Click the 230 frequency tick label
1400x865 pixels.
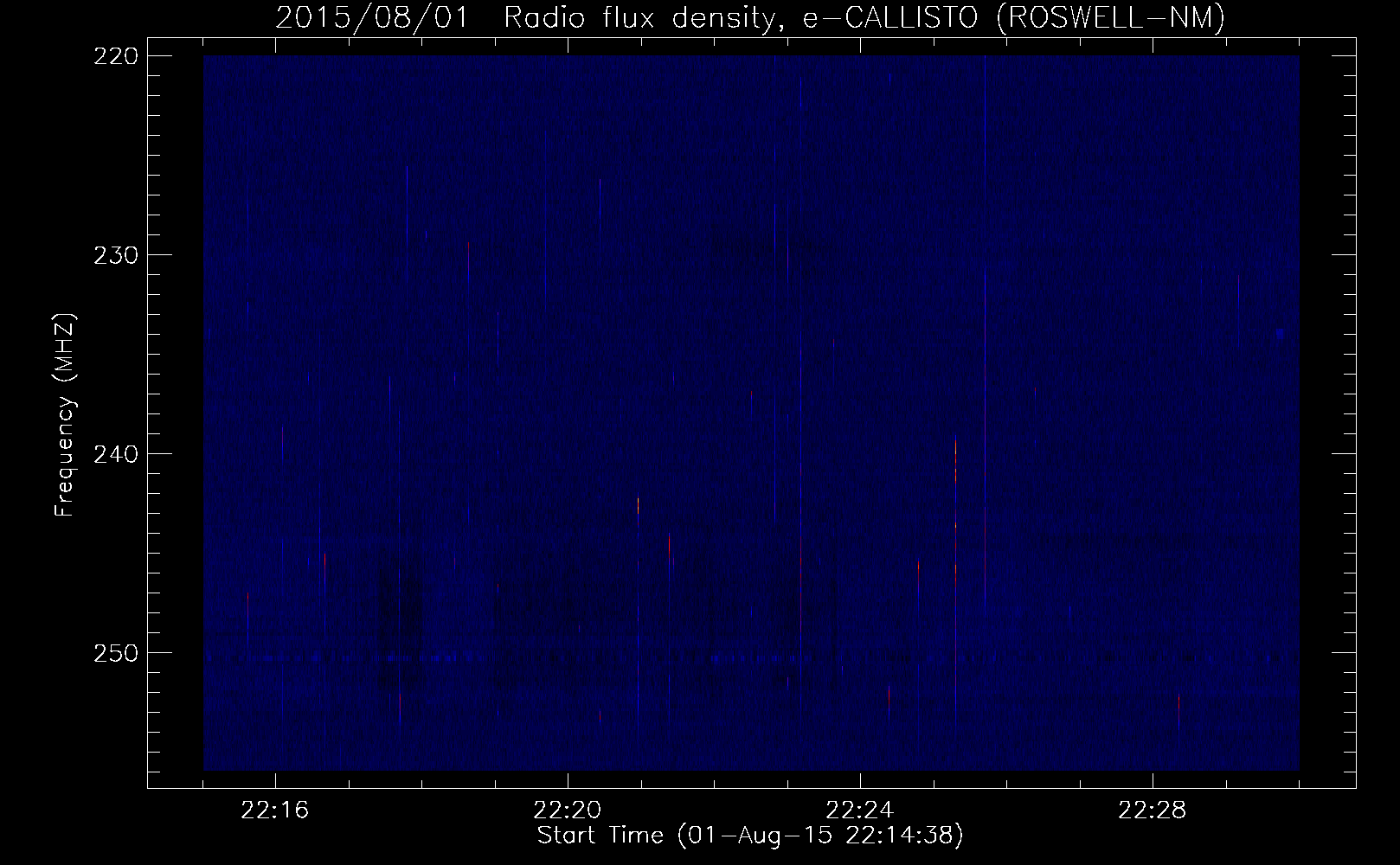tap(115, 254)
